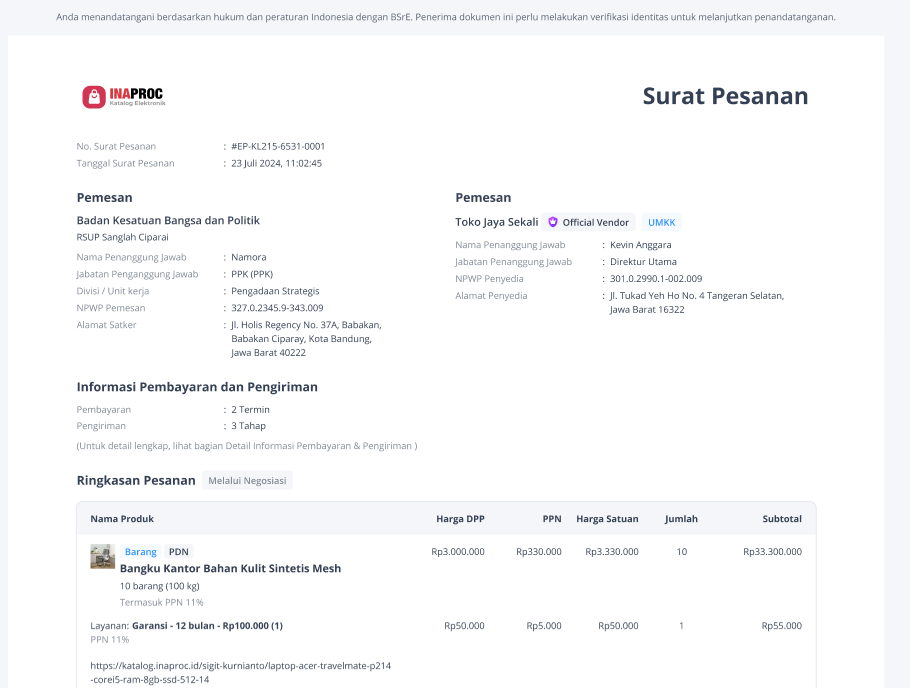Select the UMKK badge
Viewport: 913px width, 688px height.
[x=661, y=222]
